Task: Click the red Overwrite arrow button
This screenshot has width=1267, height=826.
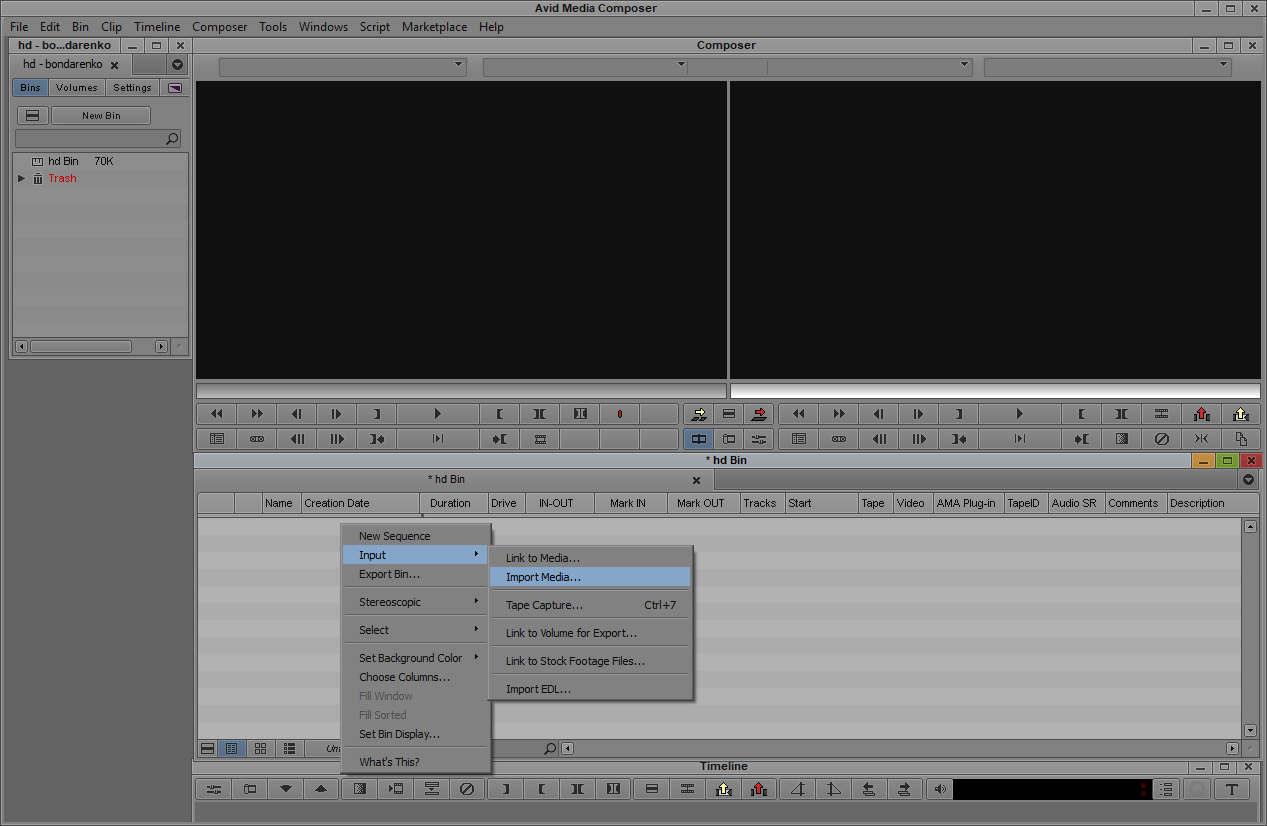Action: pyautogui.click(x=760, y=414)
